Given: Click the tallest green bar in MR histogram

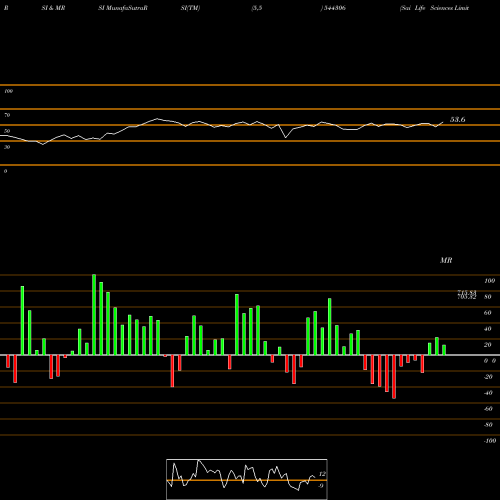Looking at the screenshot, I should click(x=94, y=315).
